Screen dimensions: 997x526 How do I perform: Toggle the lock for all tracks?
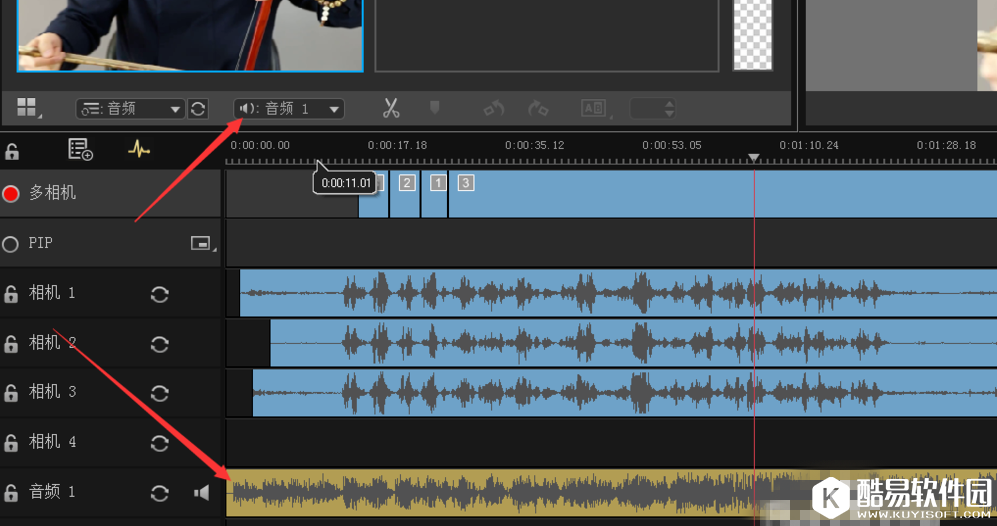pos(11,151)
